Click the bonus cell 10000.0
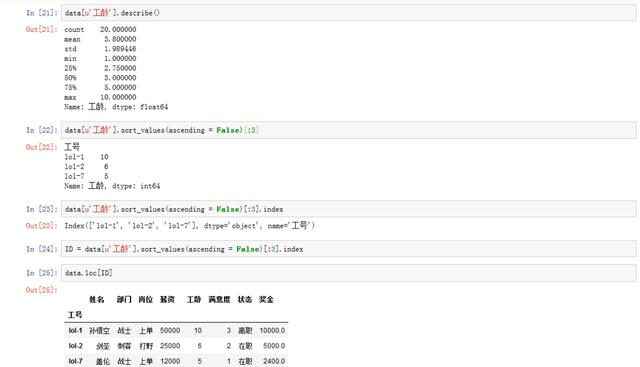Viewport: 640px width, 367px height. (272, 331)
